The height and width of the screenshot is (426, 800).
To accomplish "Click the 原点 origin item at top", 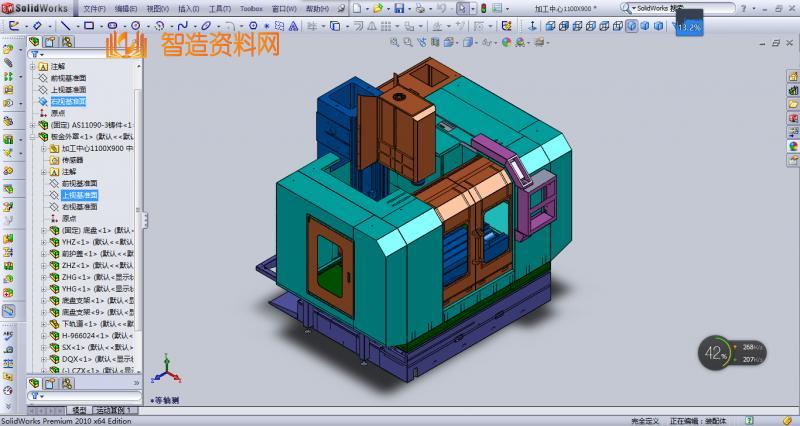I will pos(58,113).
